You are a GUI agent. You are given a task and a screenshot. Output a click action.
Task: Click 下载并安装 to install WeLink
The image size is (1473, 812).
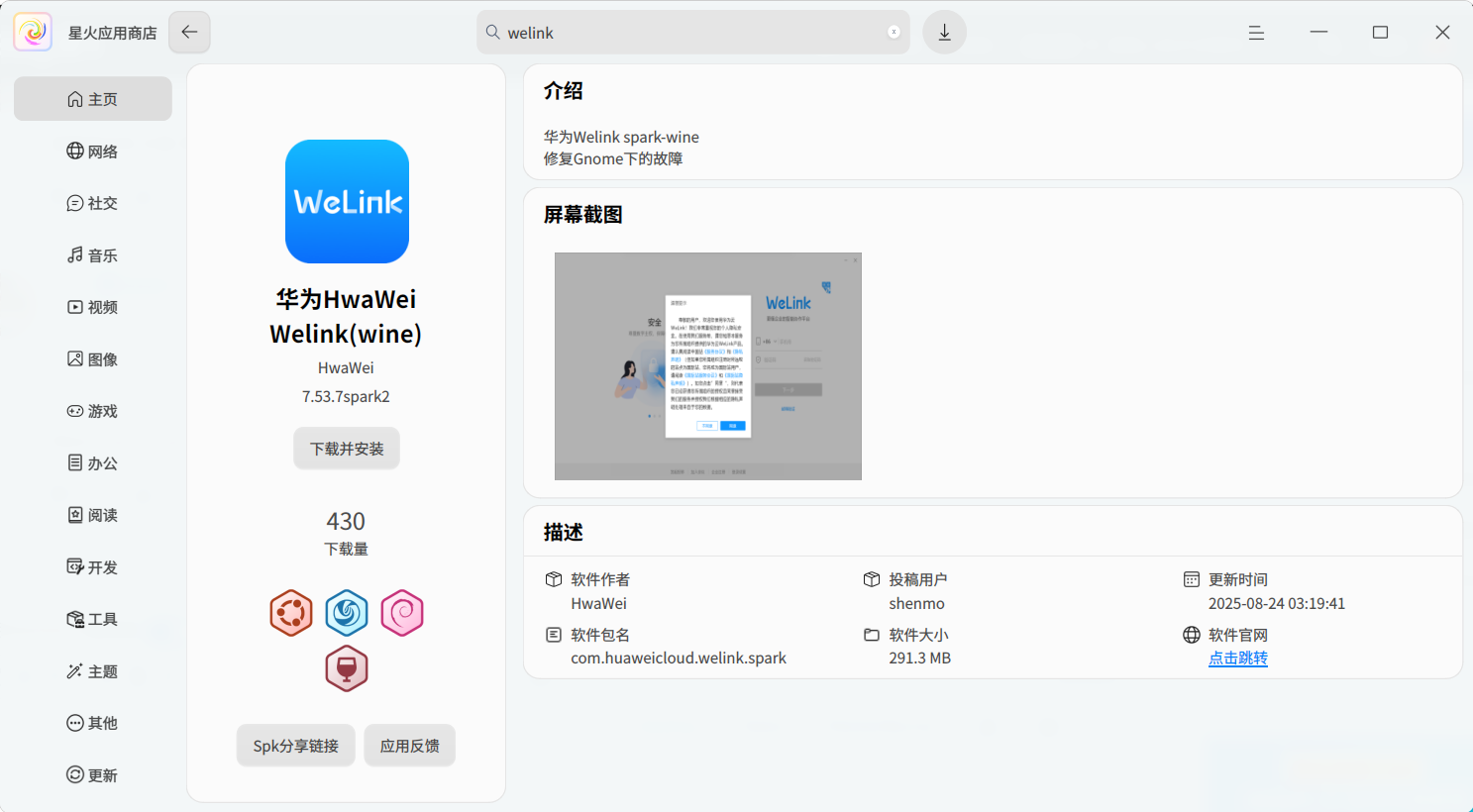coord(347,449)
